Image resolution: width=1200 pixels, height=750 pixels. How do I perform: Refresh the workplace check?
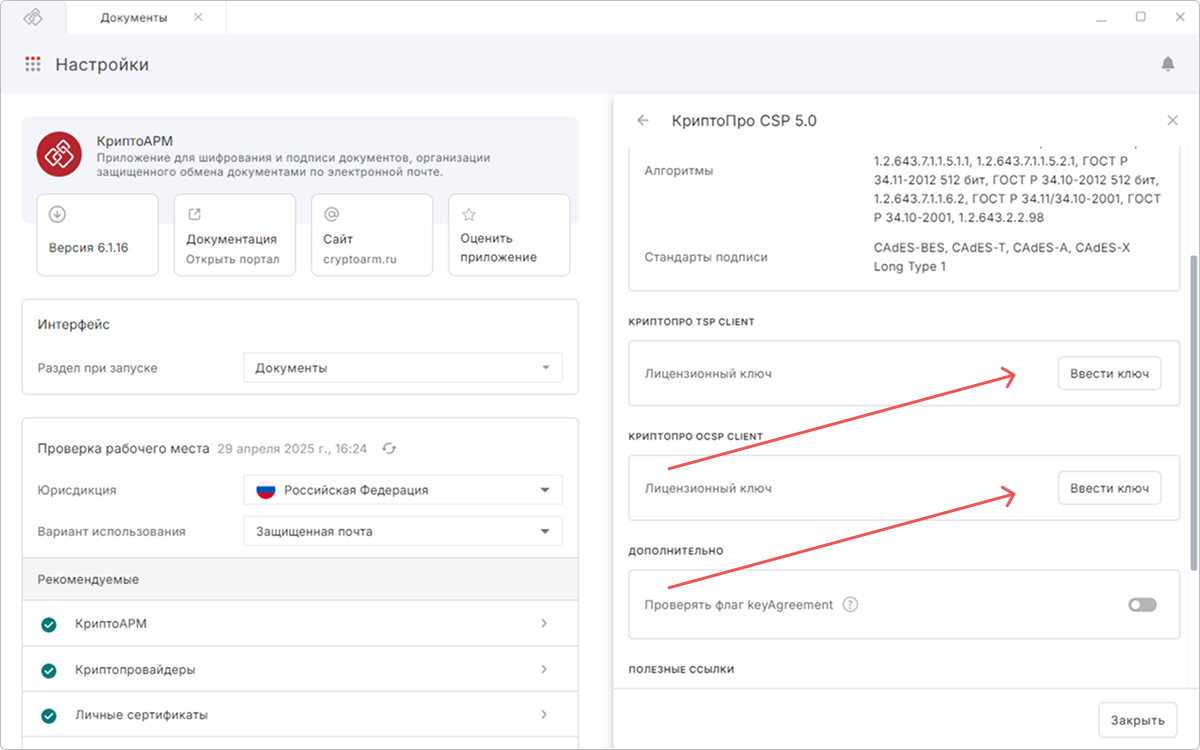point(389,449)
